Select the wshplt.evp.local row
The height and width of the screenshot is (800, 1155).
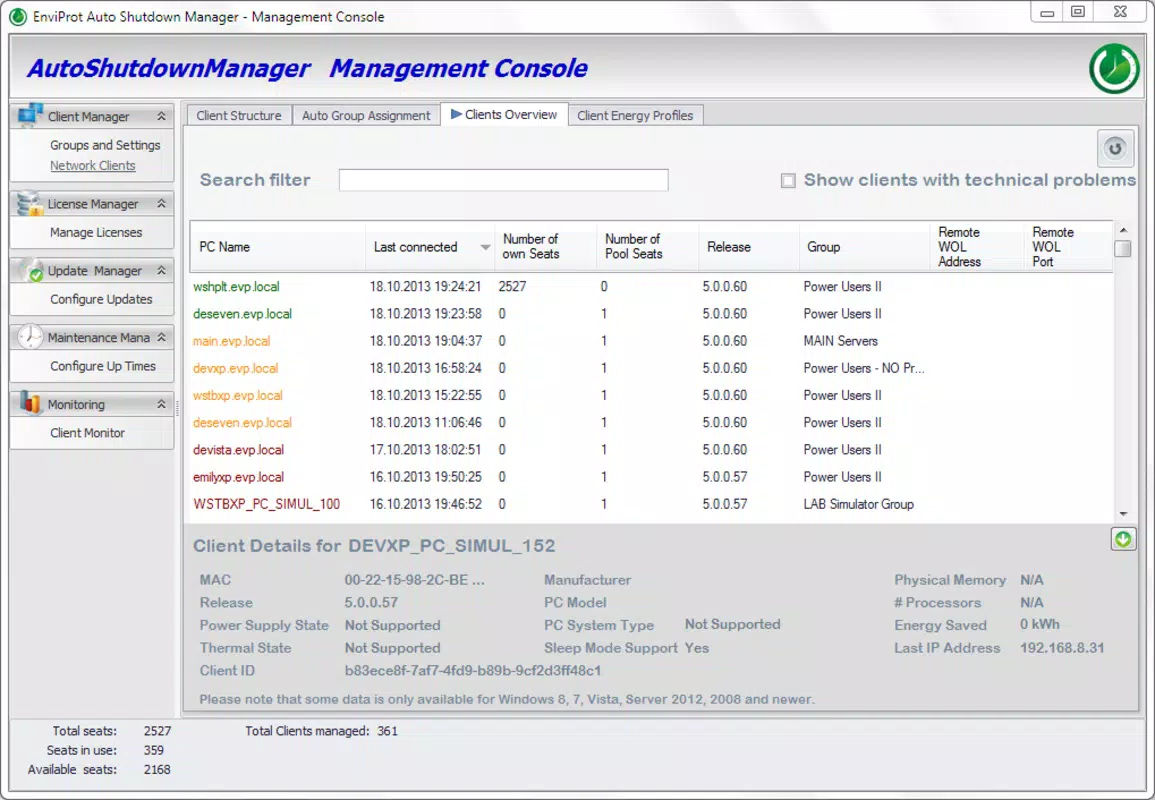651,287
